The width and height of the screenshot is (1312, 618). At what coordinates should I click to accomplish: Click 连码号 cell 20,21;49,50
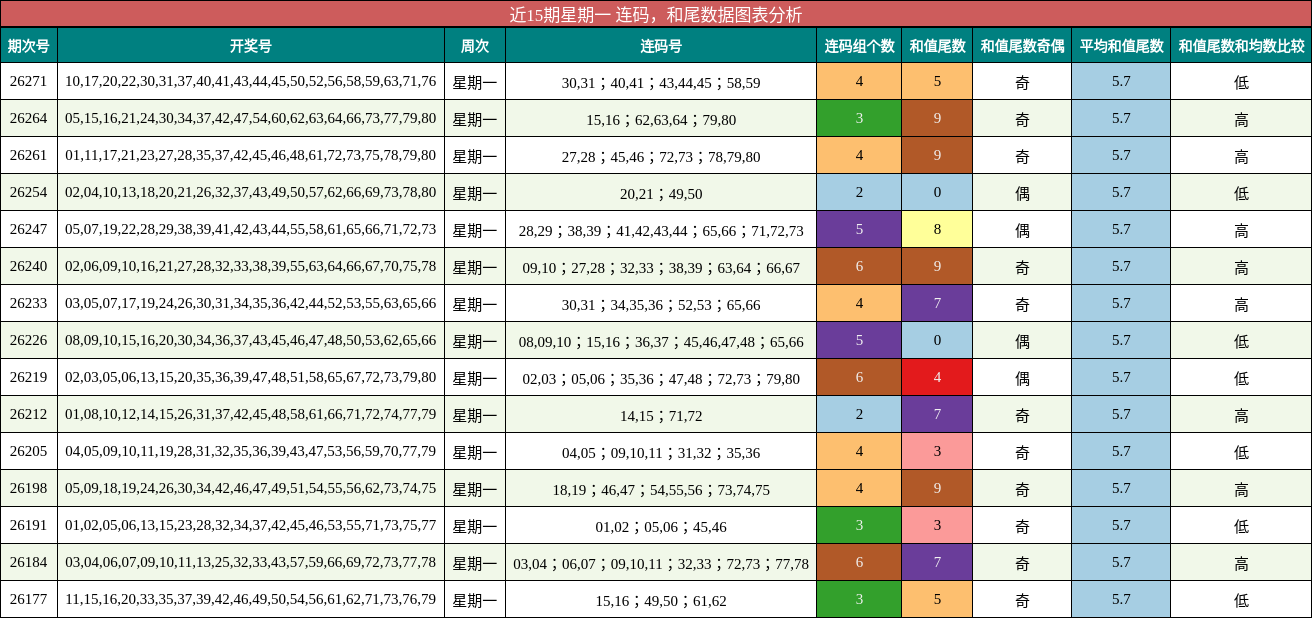pyautogui.click(x=661, y=193)
